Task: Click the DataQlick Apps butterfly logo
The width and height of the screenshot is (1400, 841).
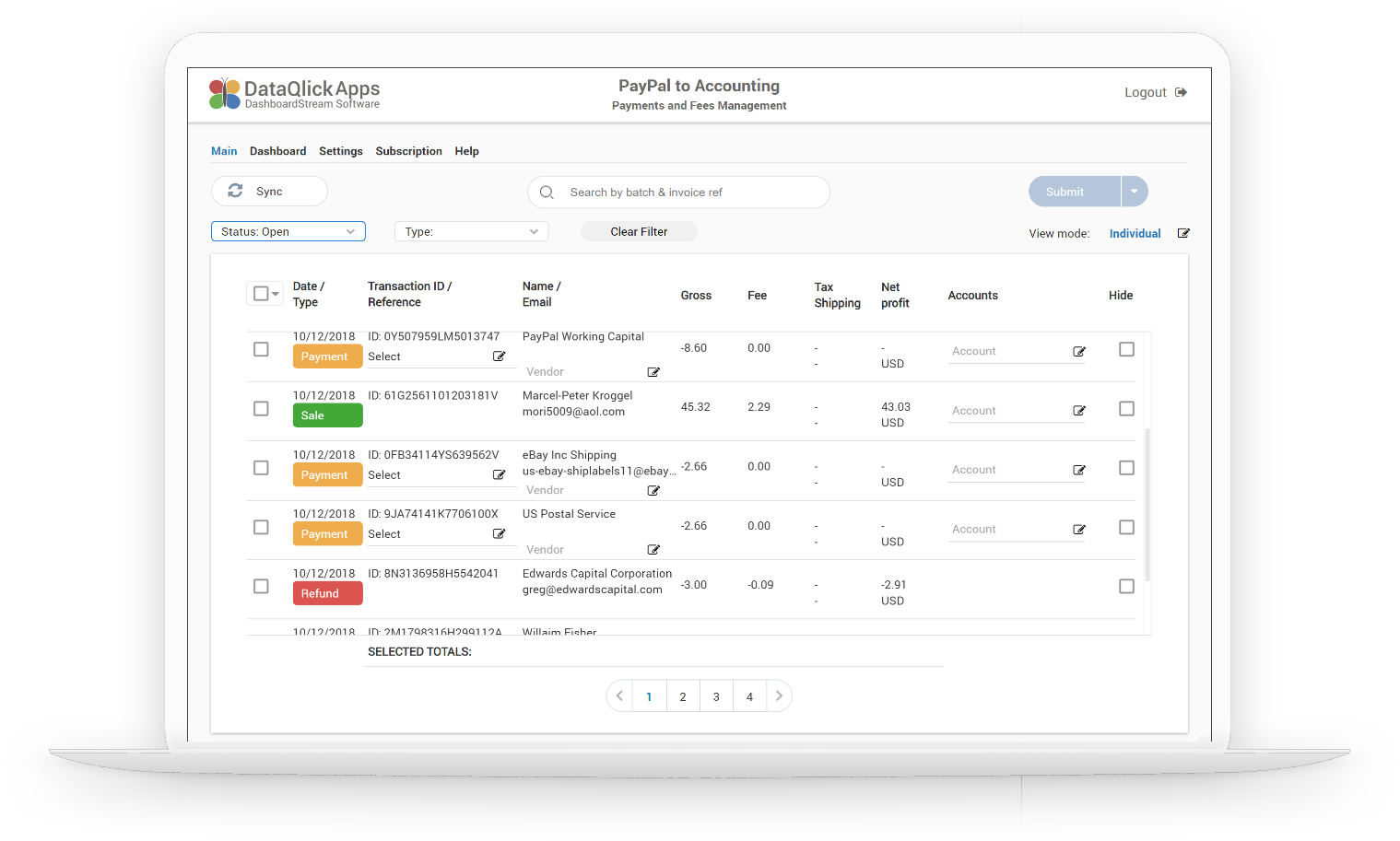Action: (x=224, y=93)
